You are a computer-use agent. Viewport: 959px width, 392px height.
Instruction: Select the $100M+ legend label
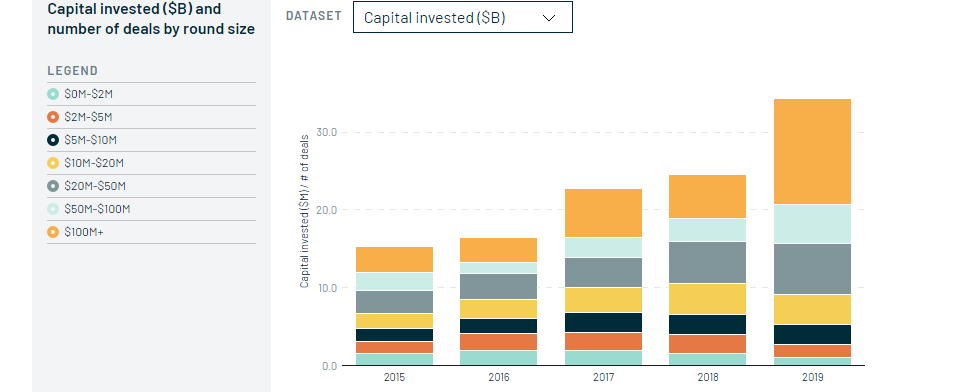click(84, 232)
